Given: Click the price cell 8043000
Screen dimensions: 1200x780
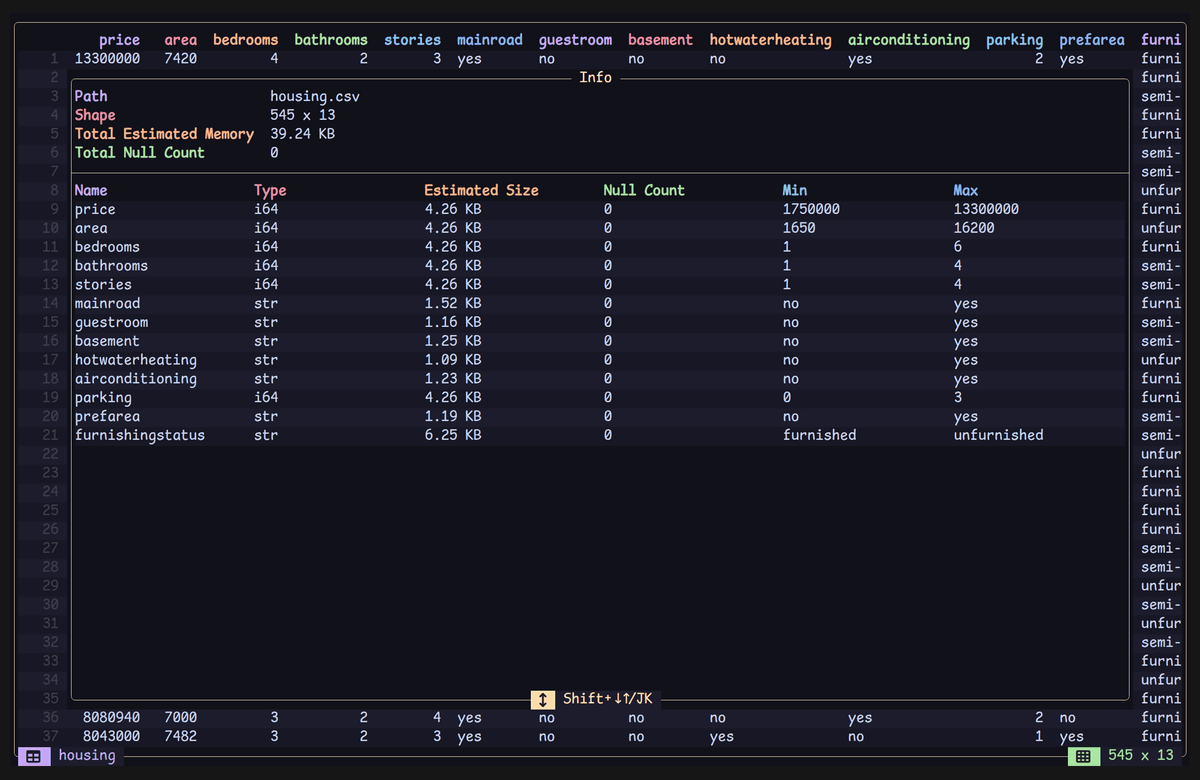Looking at the screenshot, I should coord(111,737).
